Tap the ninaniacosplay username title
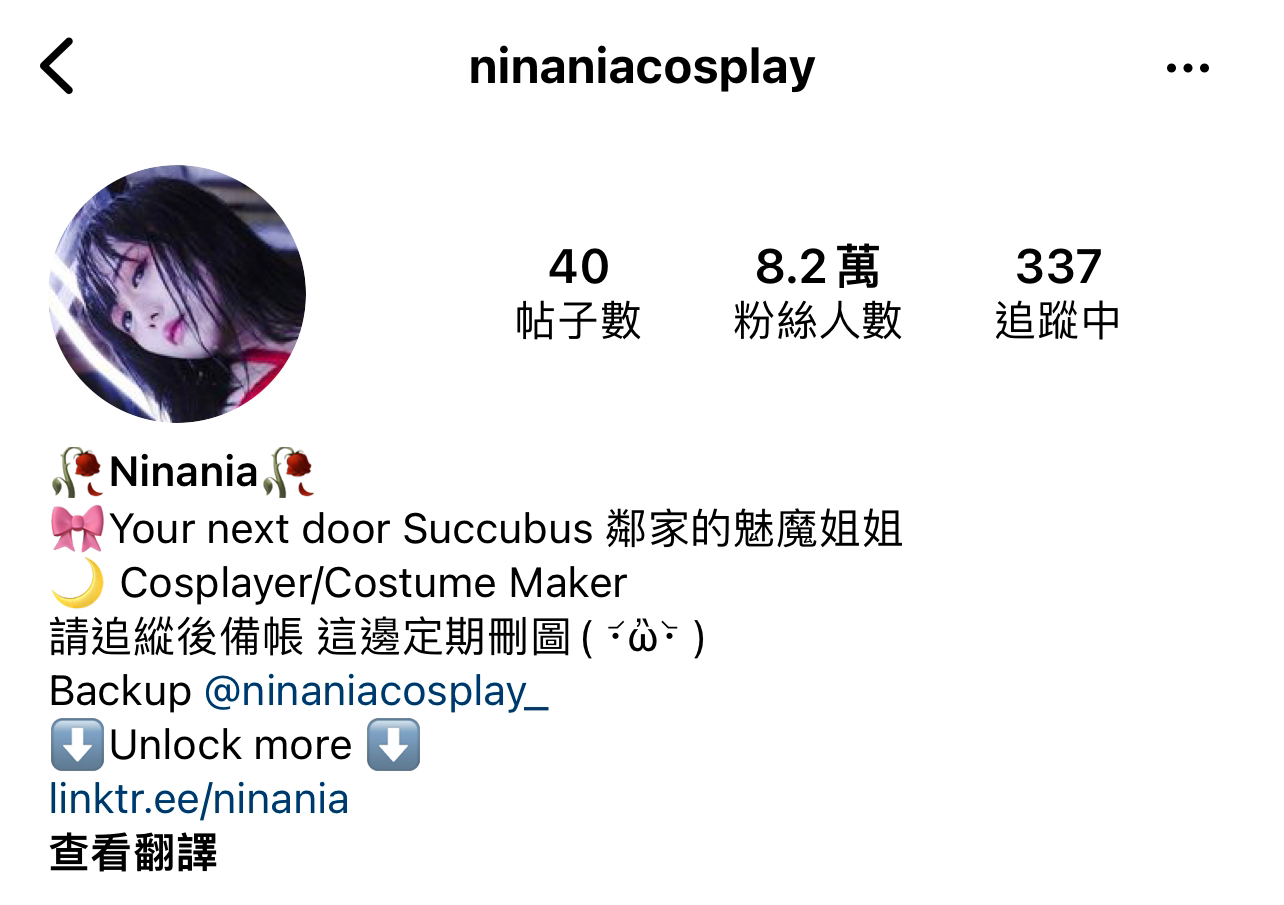This screenshot has width=1284, height=905. point(642,67)
